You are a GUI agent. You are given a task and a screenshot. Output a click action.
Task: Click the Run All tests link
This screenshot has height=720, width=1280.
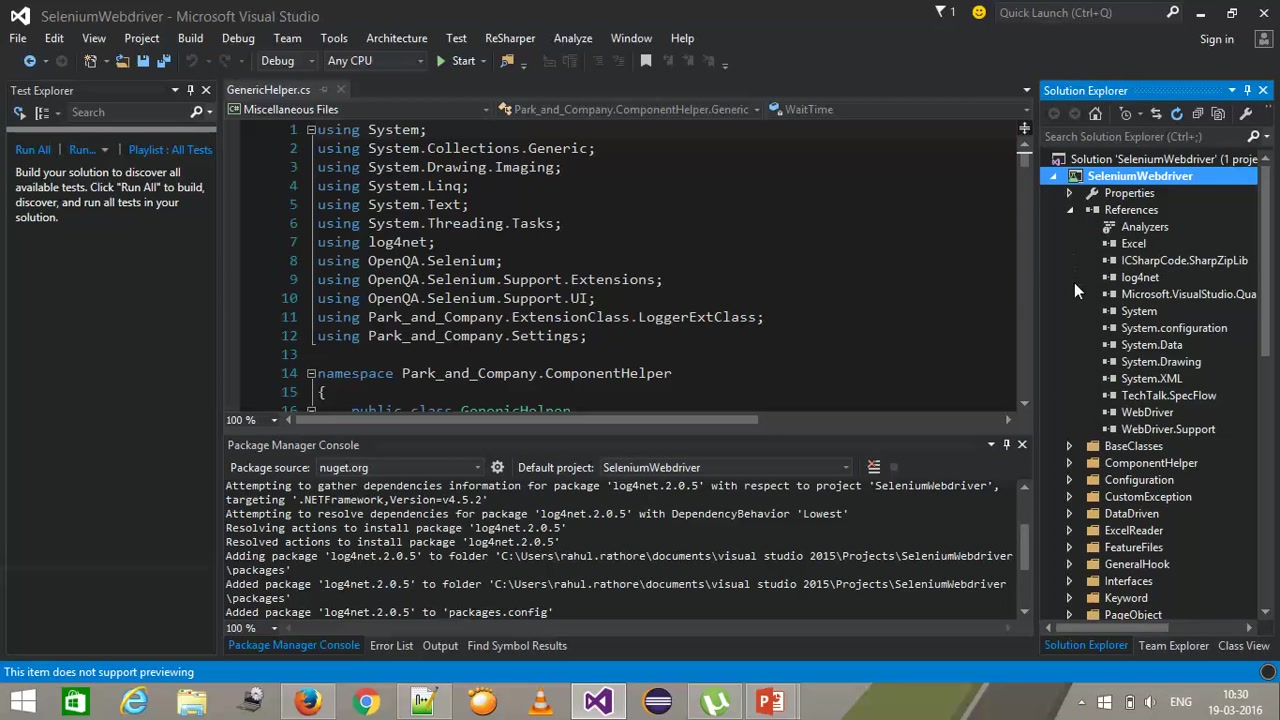33,149
